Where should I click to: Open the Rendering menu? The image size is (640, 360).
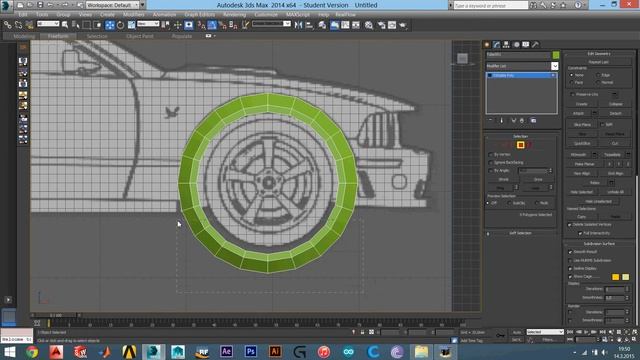pos(234,15)
